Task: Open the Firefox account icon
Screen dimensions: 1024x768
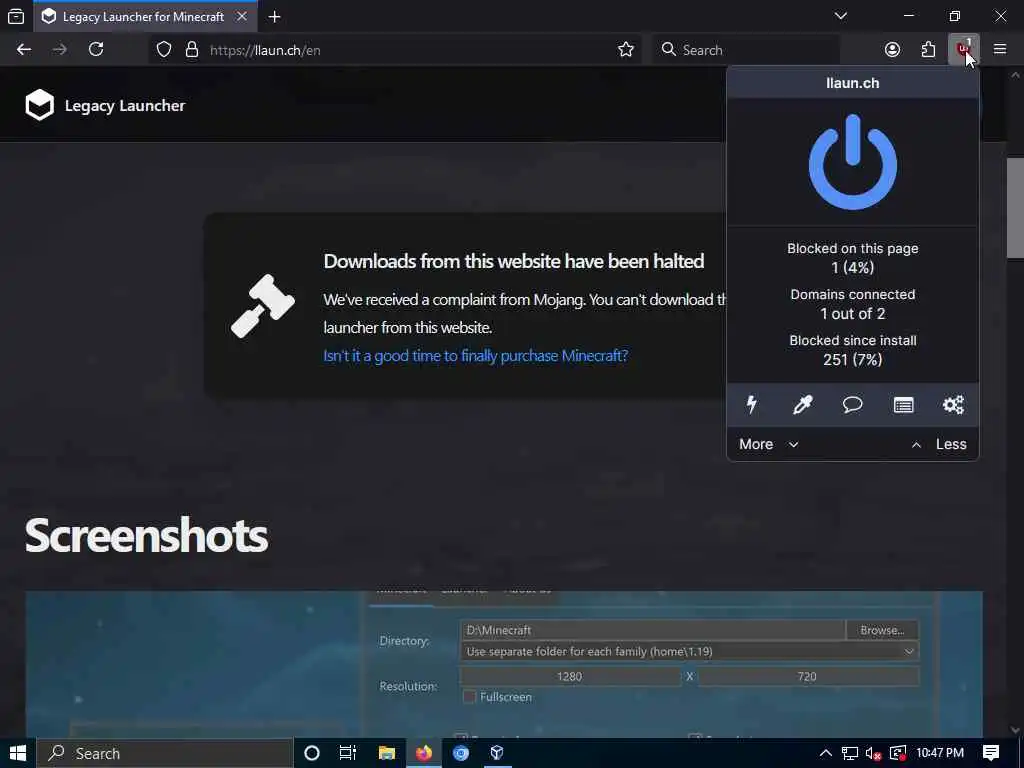Action: [x=892, y=50]
